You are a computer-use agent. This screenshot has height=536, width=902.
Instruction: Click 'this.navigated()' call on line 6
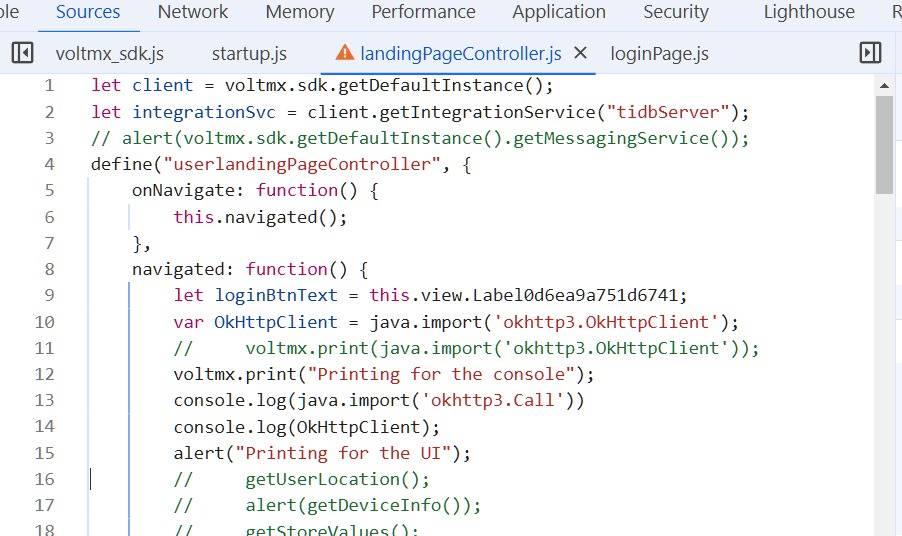pyautogui.click(x=260, y=217)
